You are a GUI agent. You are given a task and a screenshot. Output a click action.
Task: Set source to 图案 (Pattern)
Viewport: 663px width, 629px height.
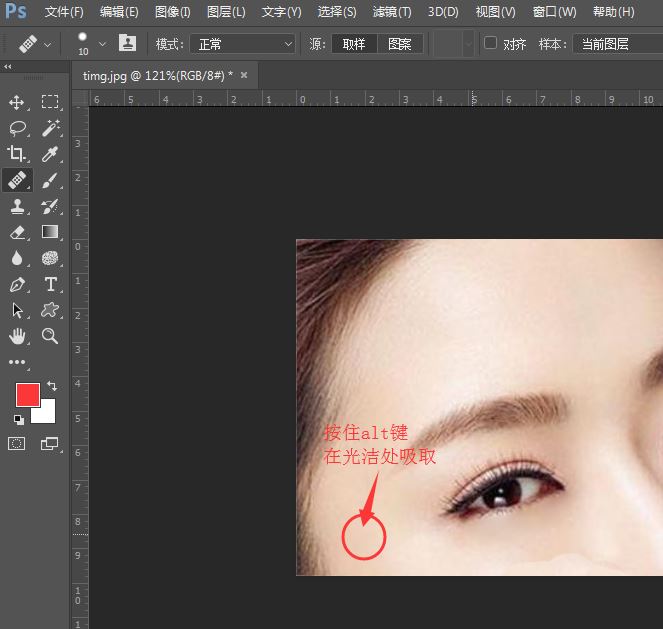point(400,44)
